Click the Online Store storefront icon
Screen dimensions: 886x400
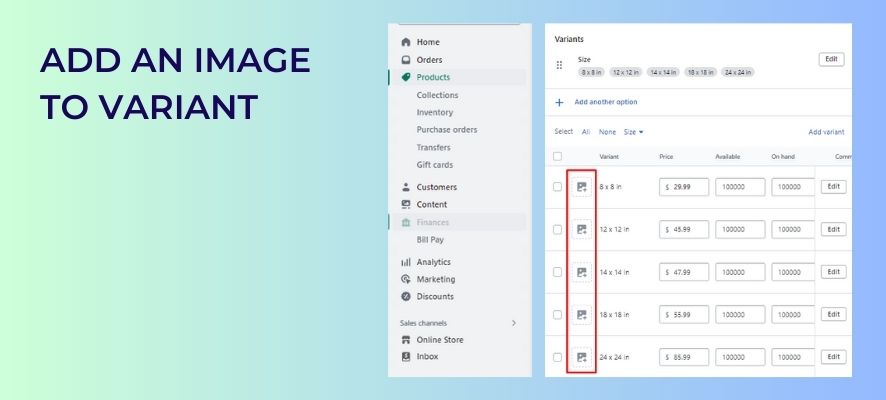(405, 340)
